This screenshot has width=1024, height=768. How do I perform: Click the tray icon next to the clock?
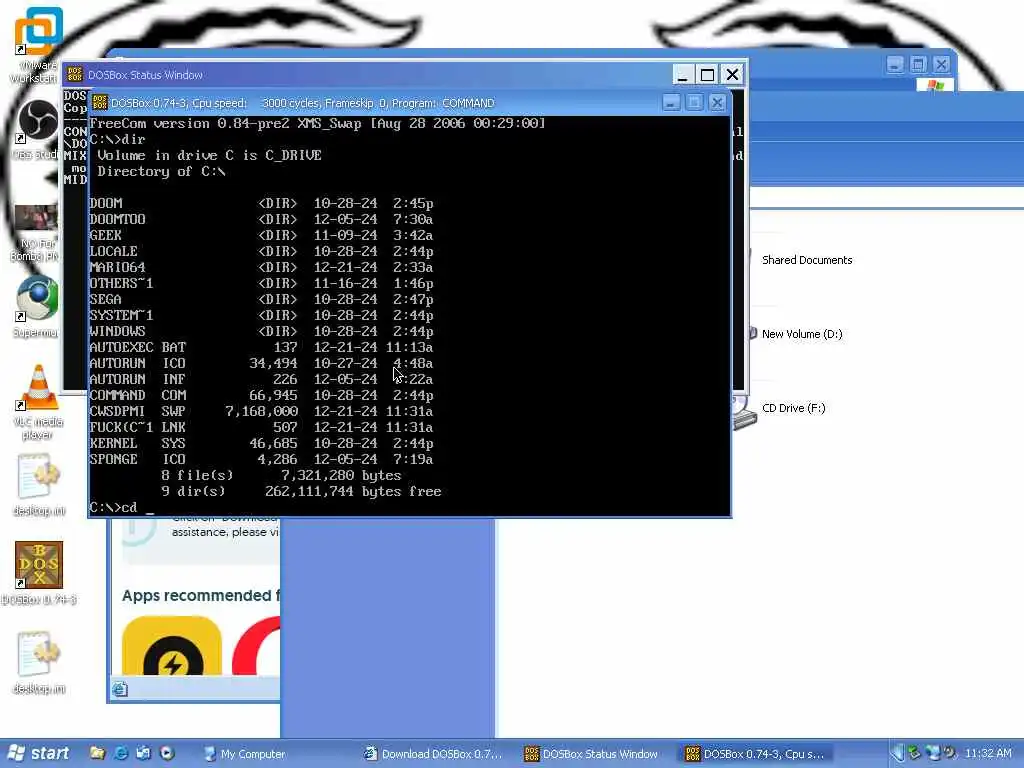point(949,753)
